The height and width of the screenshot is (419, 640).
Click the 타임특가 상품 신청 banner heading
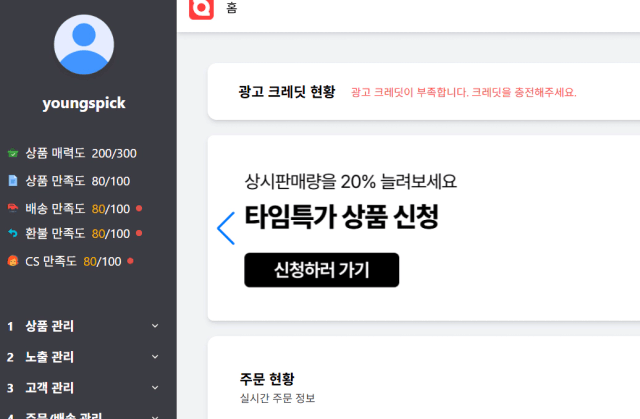coord(341,218)
